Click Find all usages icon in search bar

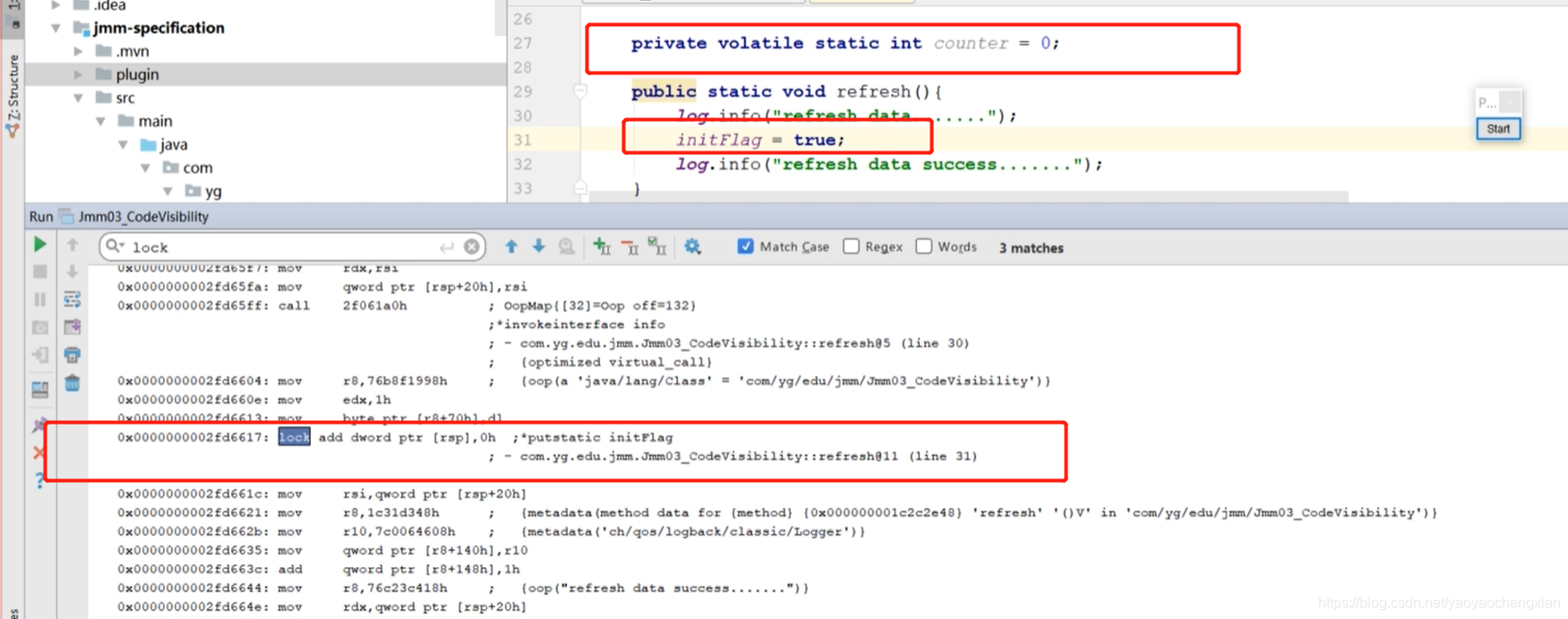(x=567, y=246)
